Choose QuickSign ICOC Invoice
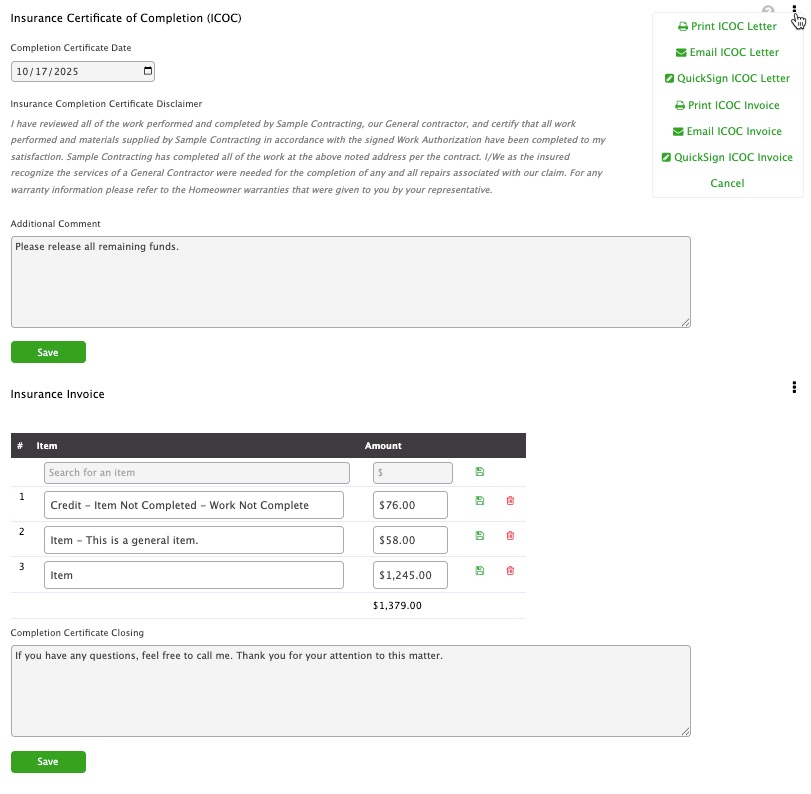 pos(727,157)
